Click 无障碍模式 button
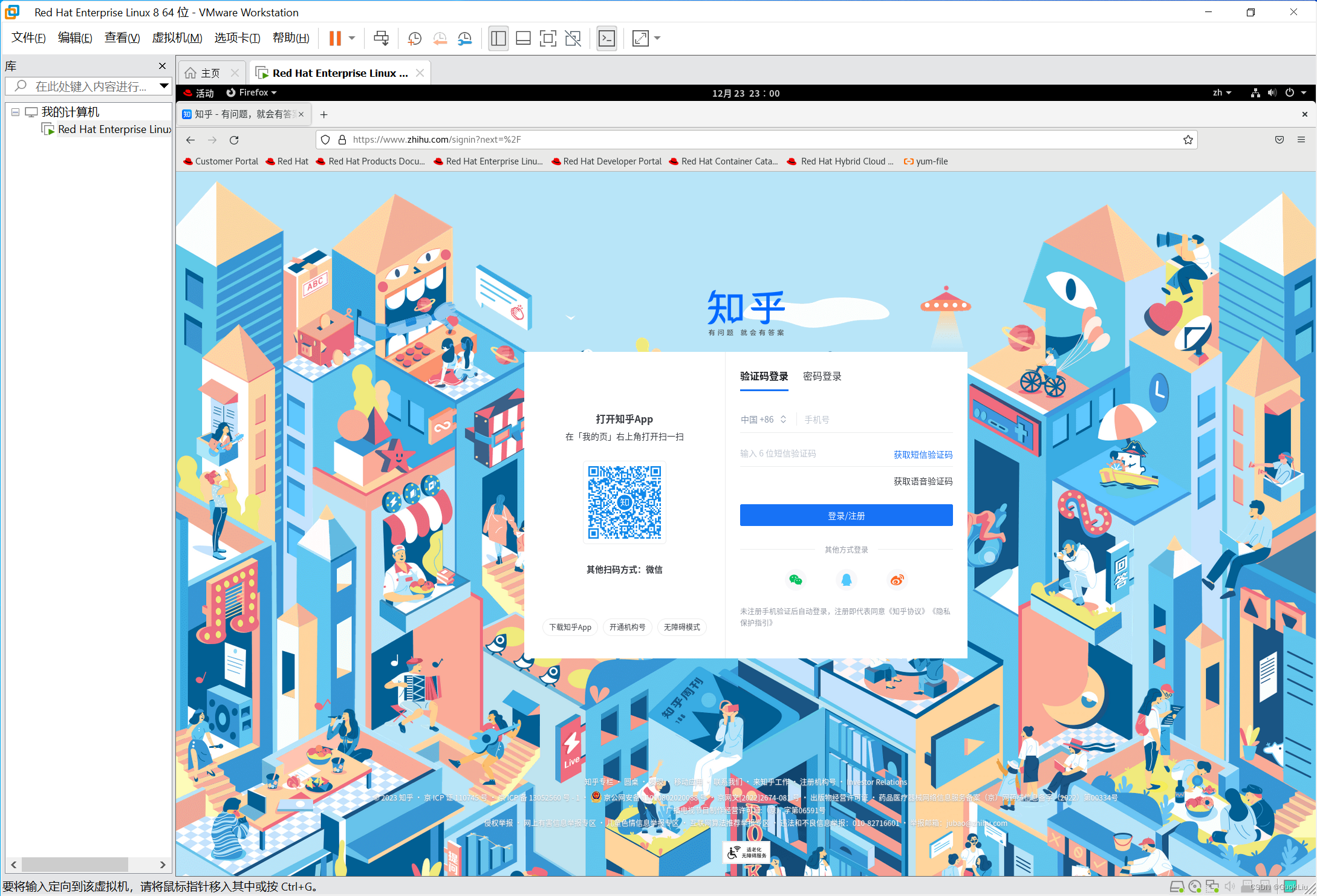Screen dimensions: 1317x896 click(x=681, y=627)
